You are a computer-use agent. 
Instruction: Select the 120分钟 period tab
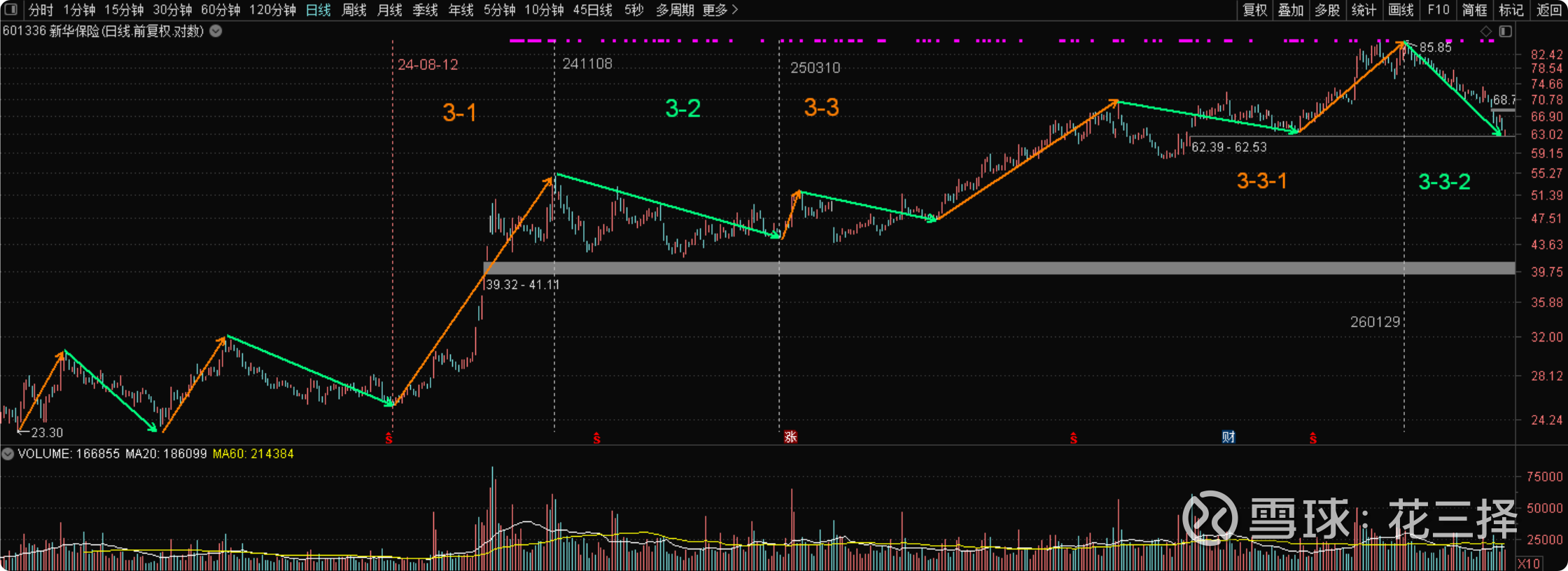[272, 10]
